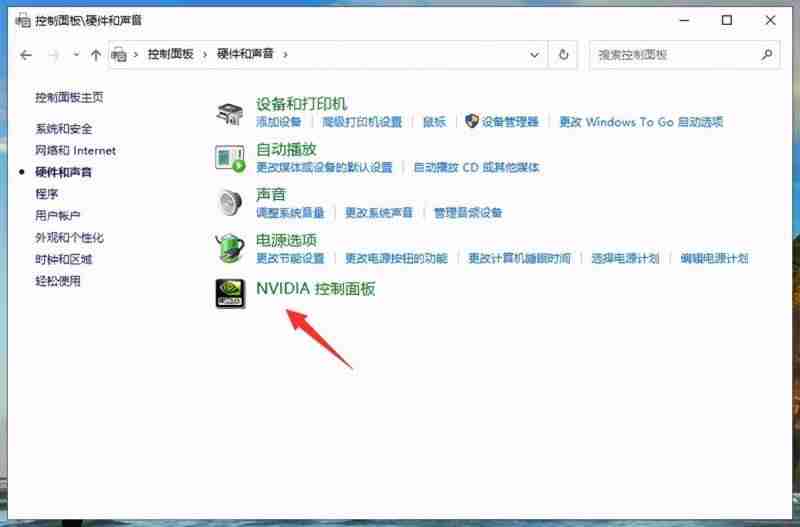This screenshot has width=800, height=527.
Task: Open 时钟和区域 category
Action: coord(64,259)
